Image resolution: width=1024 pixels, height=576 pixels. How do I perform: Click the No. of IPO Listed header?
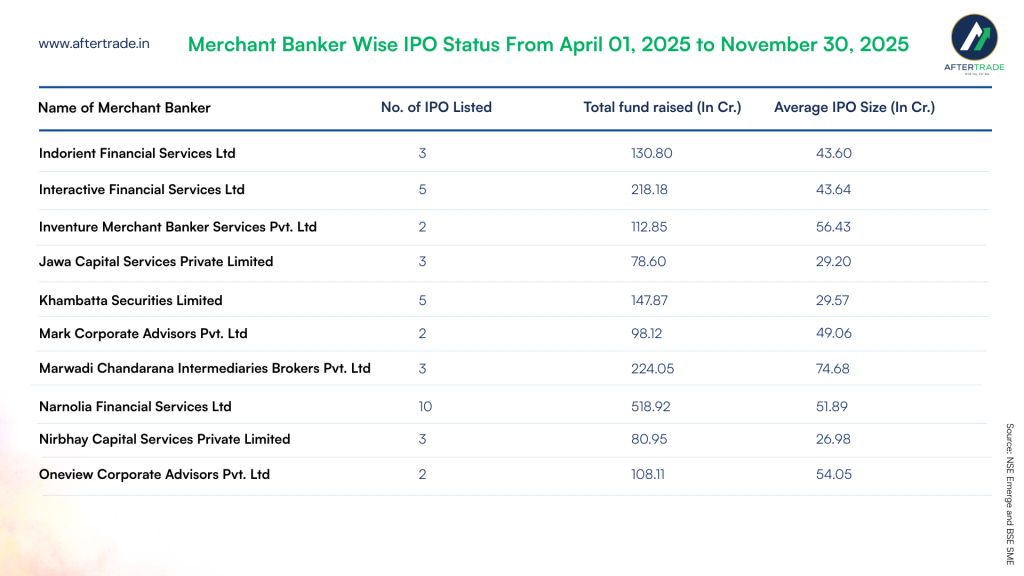click(x=436, y=107)
